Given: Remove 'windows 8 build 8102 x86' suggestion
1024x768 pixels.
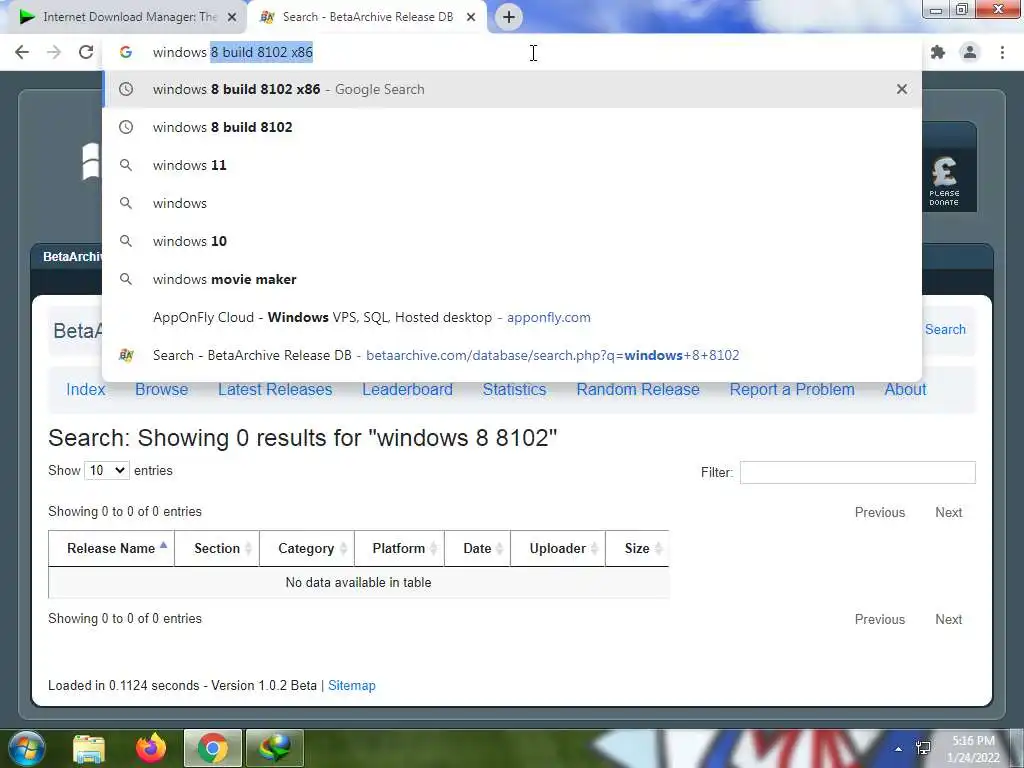Looking at the screenshot, I should coord(901,89).
